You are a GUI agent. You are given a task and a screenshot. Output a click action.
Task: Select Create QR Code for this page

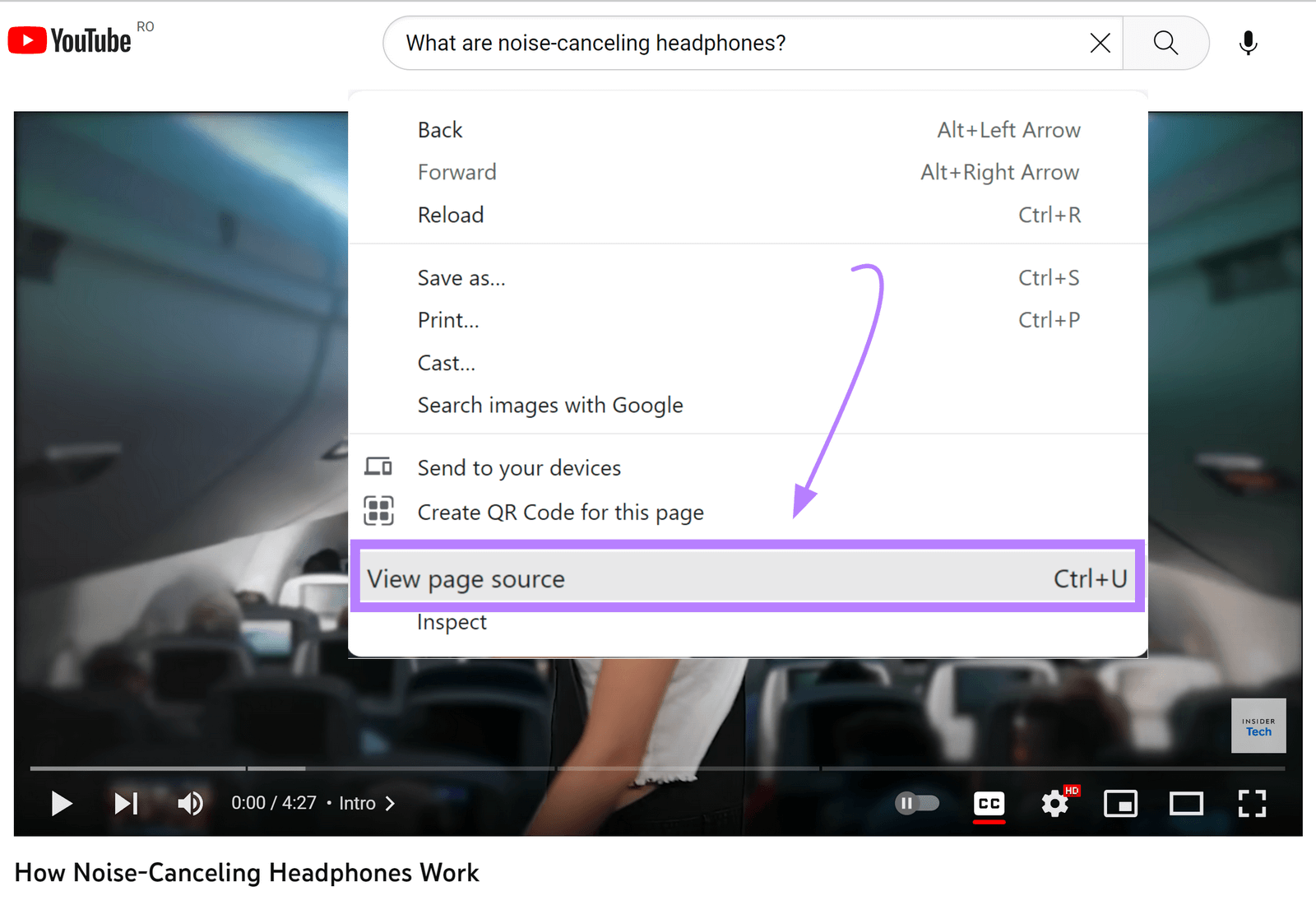click(560, 512)
